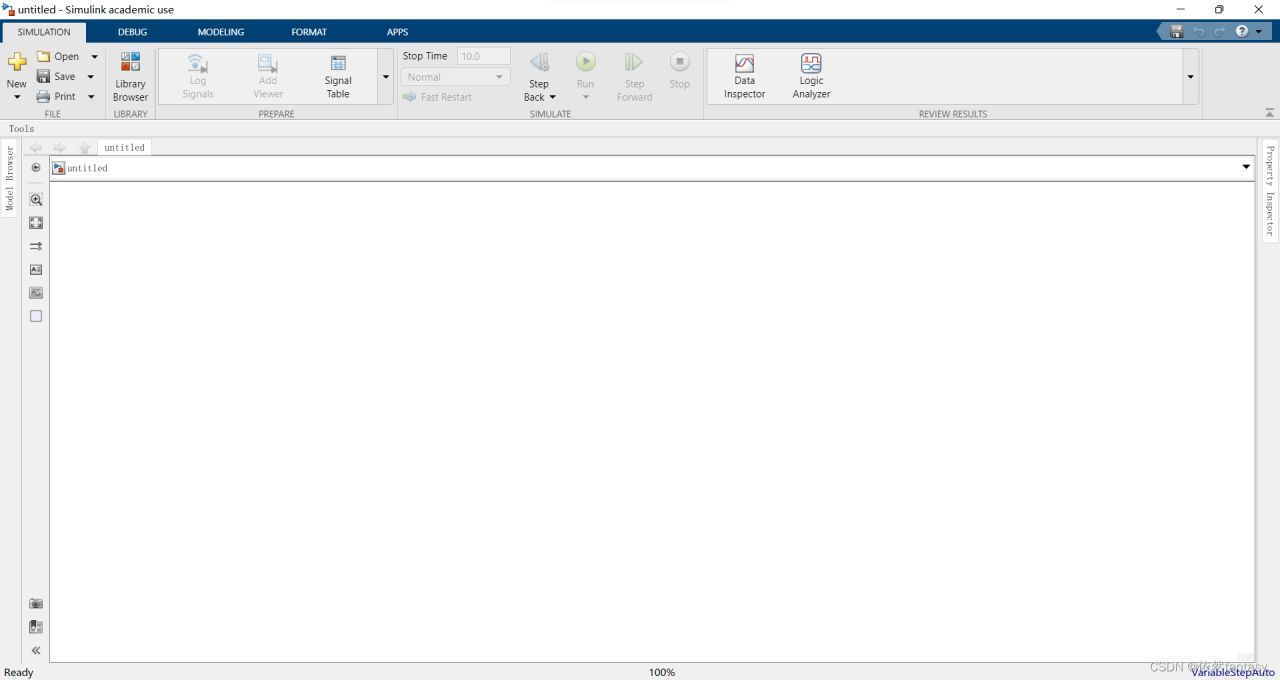
Task: Click the screenshot camera icon
Action: click(x=36, y=604)
